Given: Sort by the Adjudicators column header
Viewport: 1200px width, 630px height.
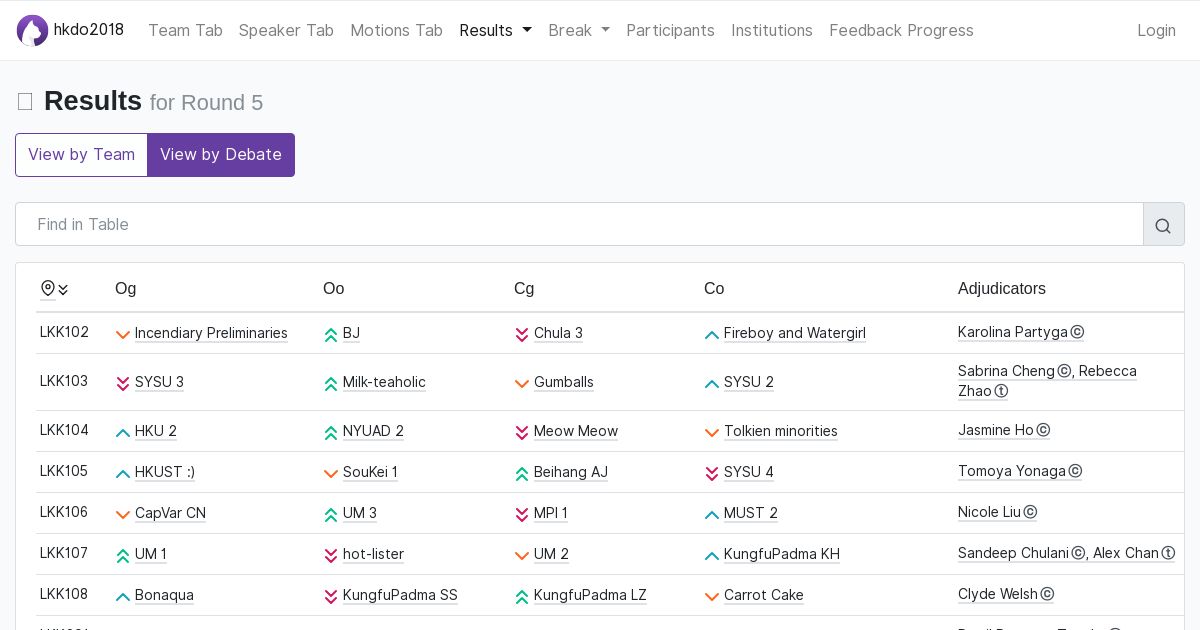Looking at the screenshot, I should (x=1001, y=289).
